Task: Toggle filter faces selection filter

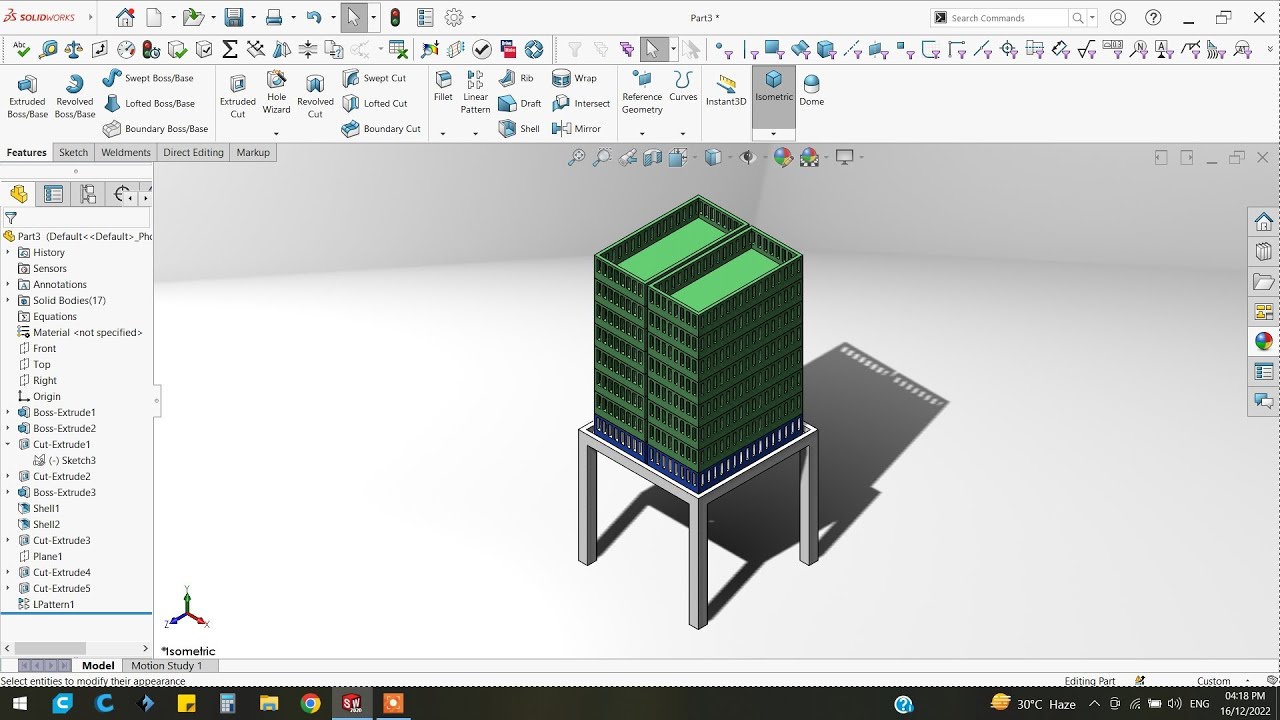Action: pyautogui.click(x=773, y=49)
